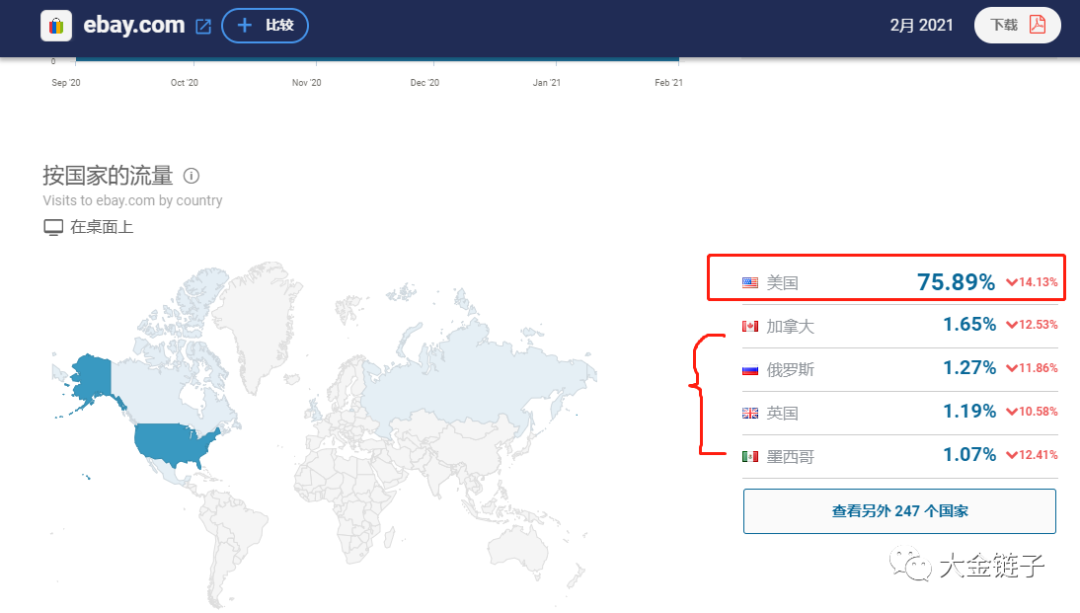Image resolution: width=1080 pixels, height=613 pixels.
Task: Click the Russia flag icon
Action: tap(750, 368)
